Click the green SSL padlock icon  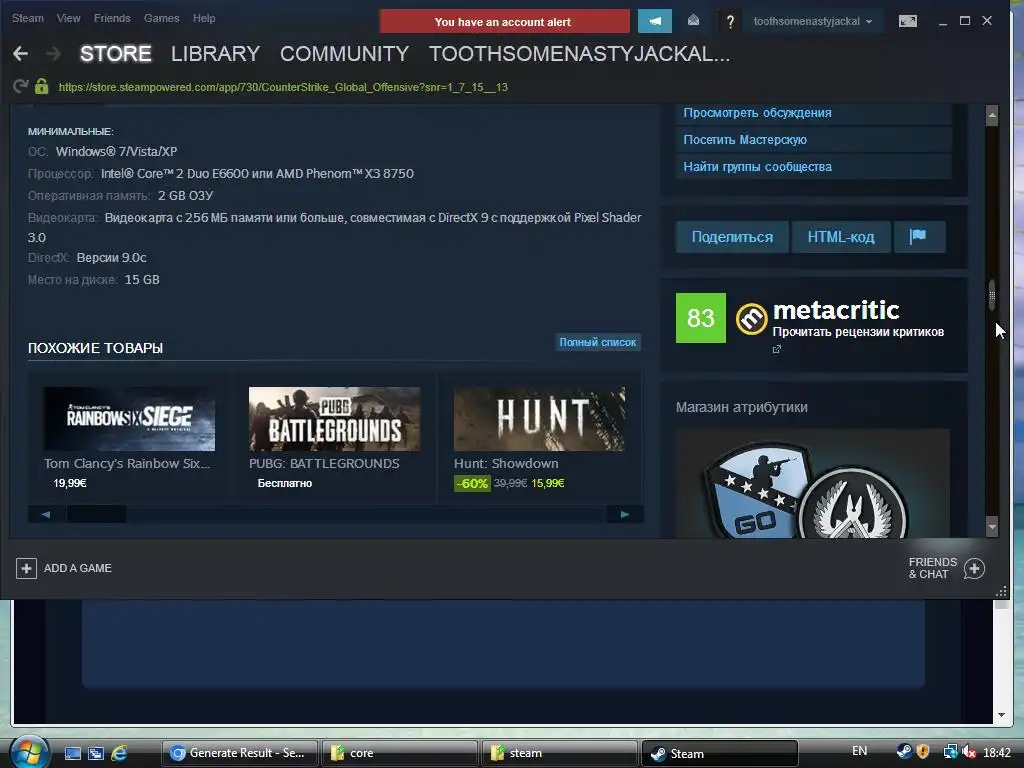[42, 86]
